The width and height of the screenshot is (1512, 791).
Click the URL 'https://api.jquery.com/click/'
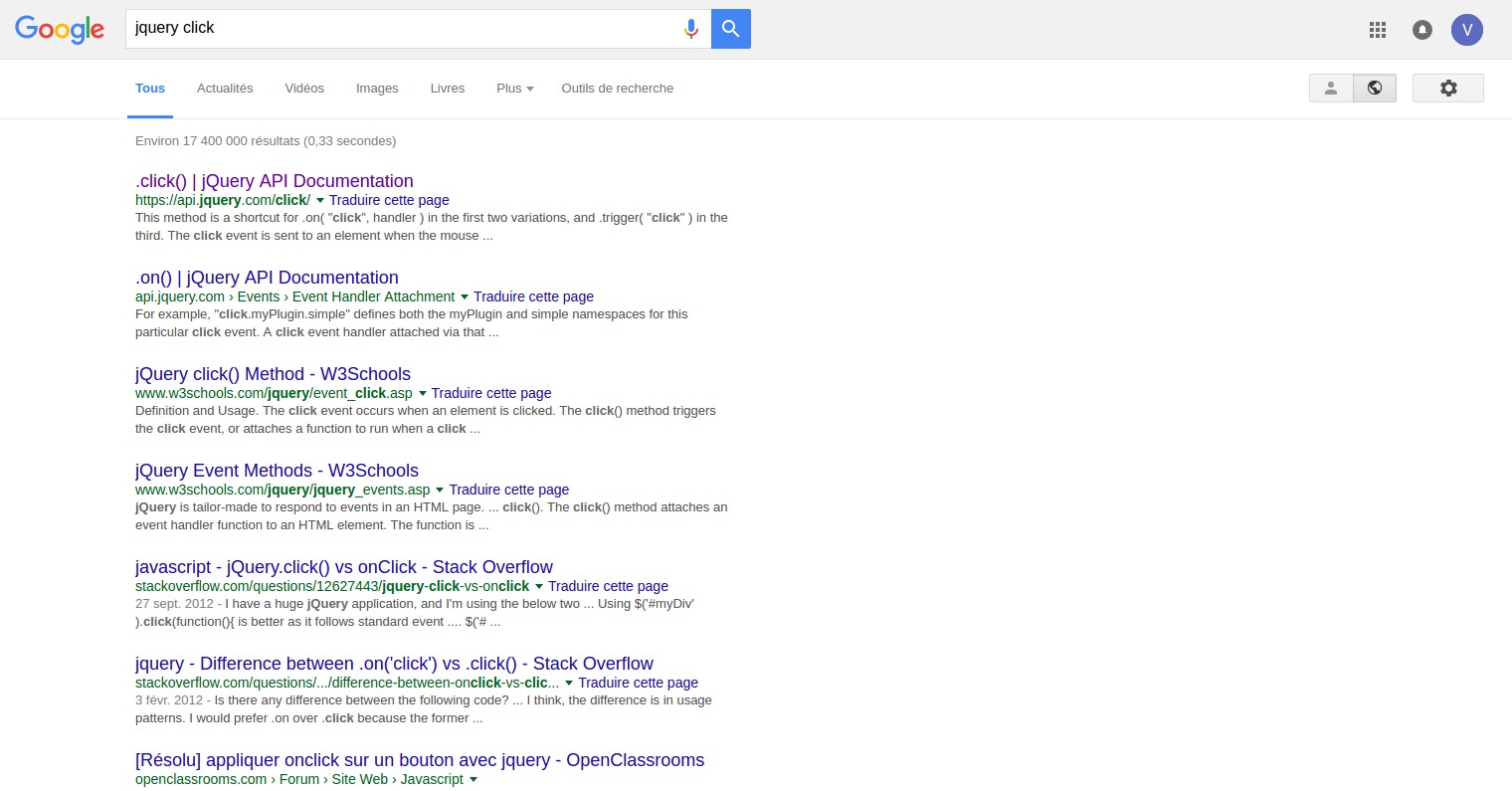pos(223,200)
